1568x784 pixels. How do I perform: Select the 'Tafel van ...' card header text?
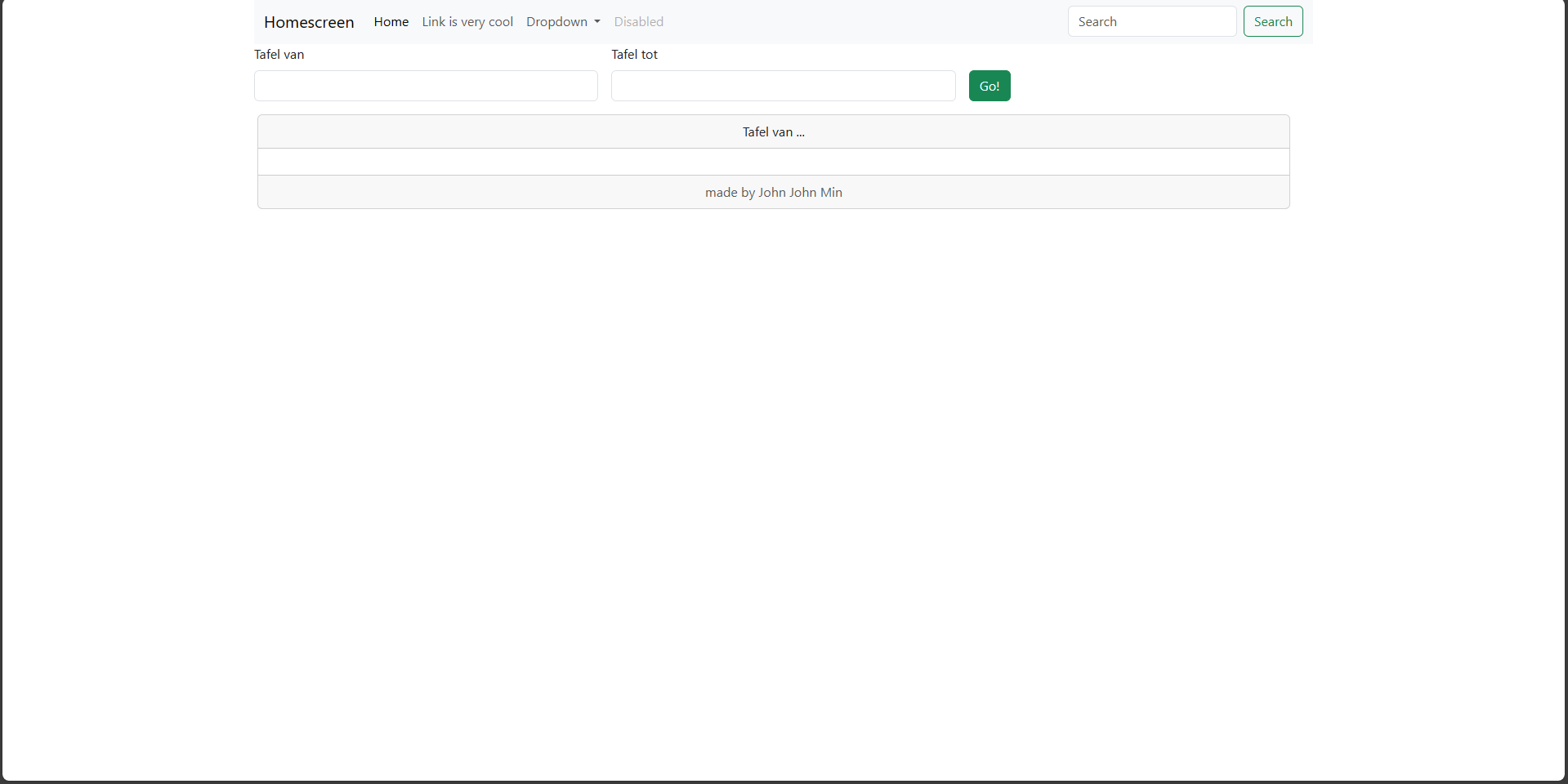(x=774, y=132)
